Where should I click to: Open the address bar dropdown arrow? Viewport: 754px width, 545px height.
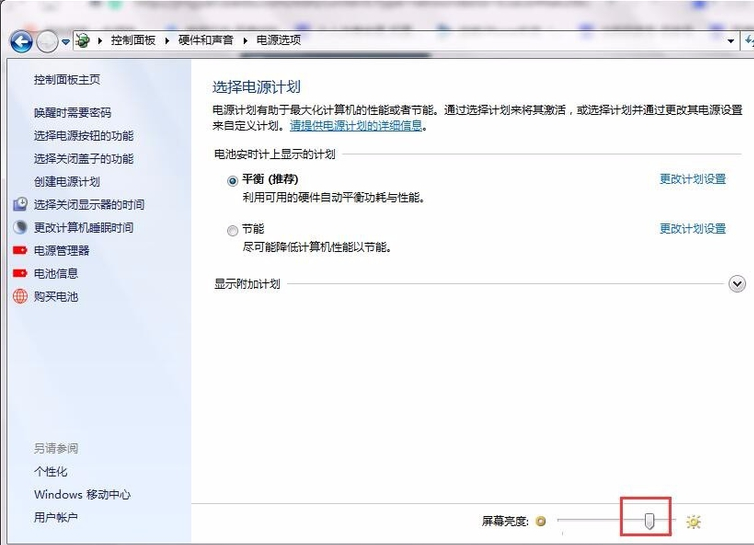coord(731,41)
